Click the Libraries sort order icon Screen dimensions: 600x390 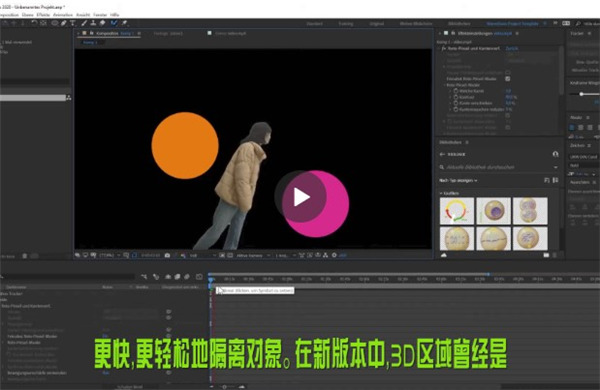pyautogui.click(x=546, y=180)
